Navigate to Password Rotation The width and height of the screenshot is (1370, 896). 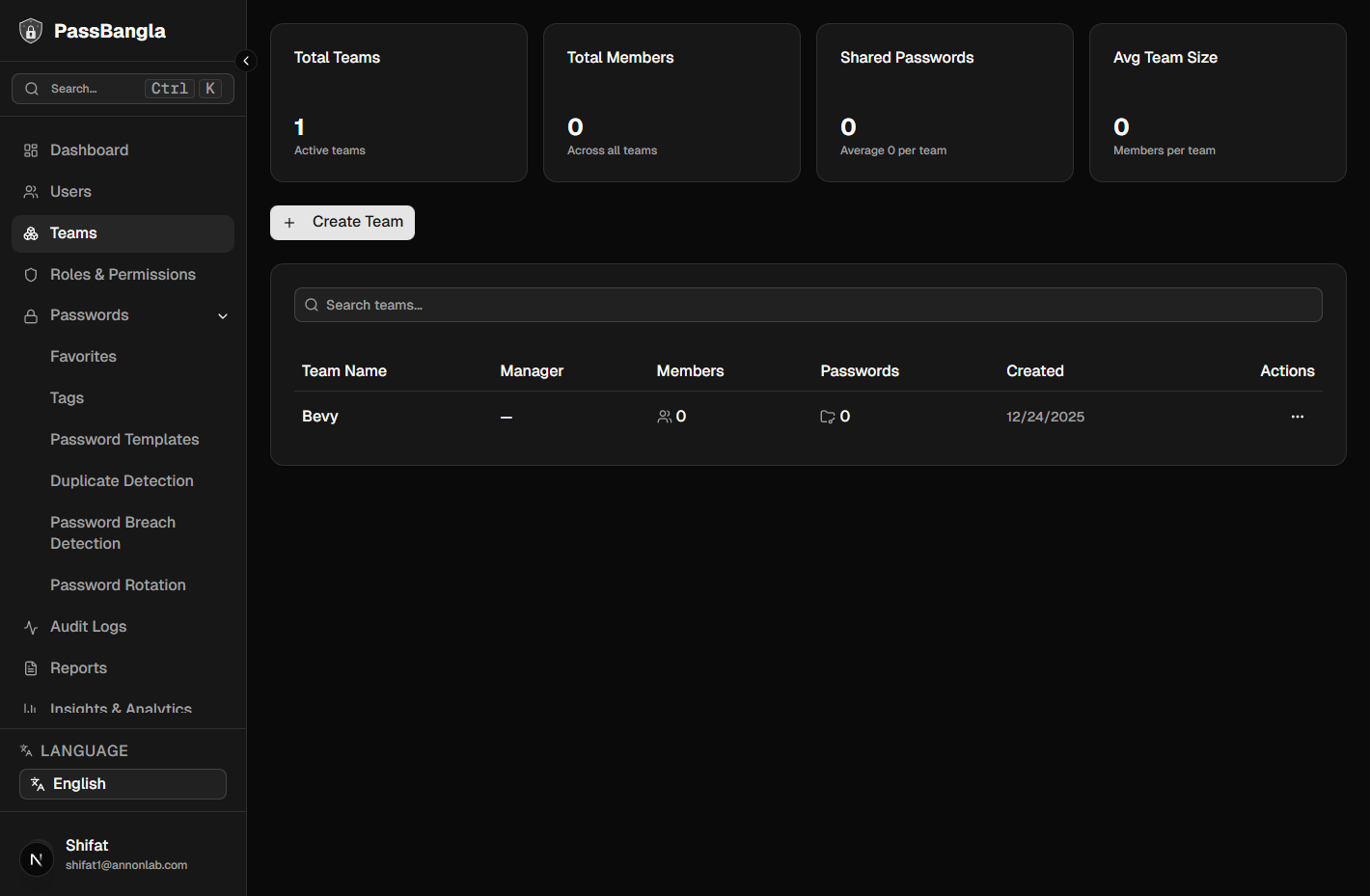[x=118, y=585]
